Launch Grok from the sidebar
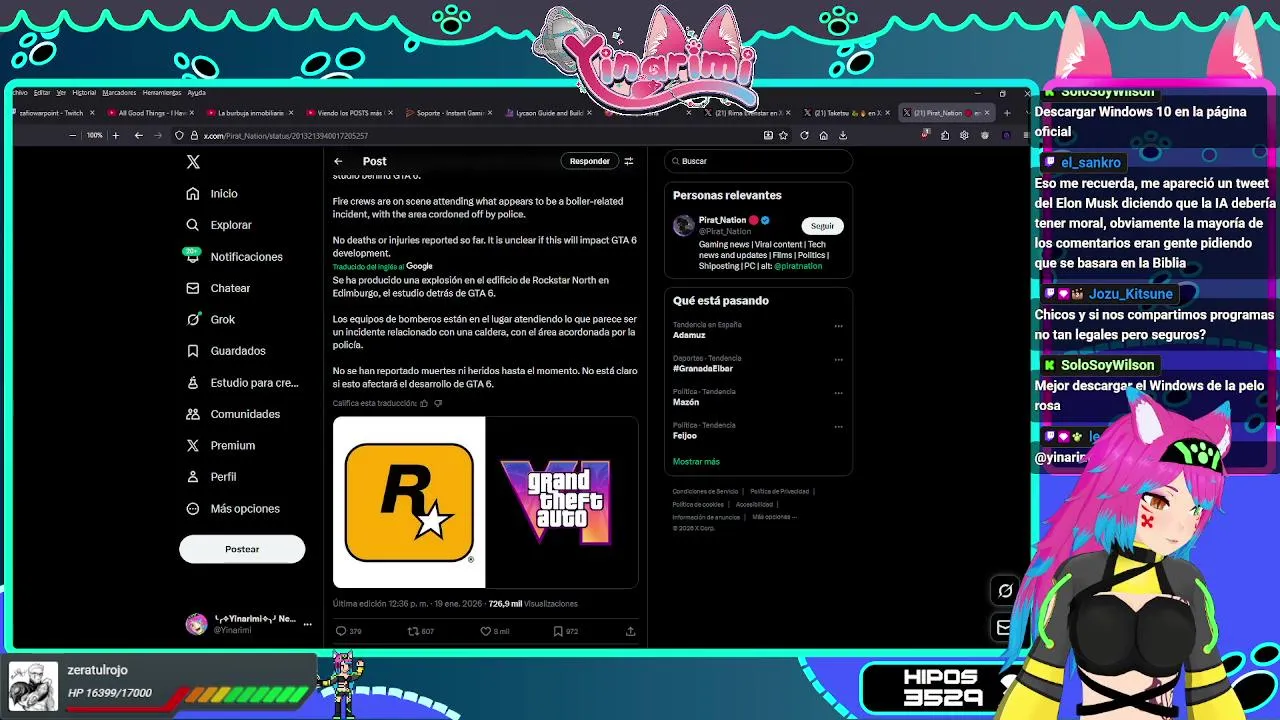The height and width of the screenshot is (720, 1280). coord(211,320)
